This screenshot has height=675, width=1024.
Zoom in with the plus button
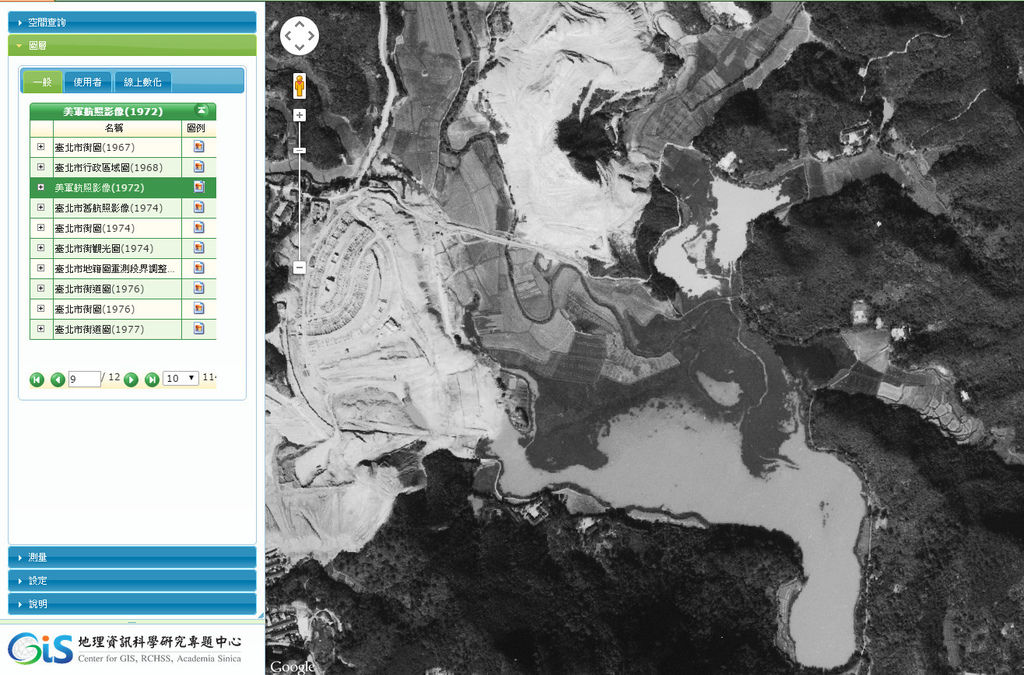coord(299,116)
